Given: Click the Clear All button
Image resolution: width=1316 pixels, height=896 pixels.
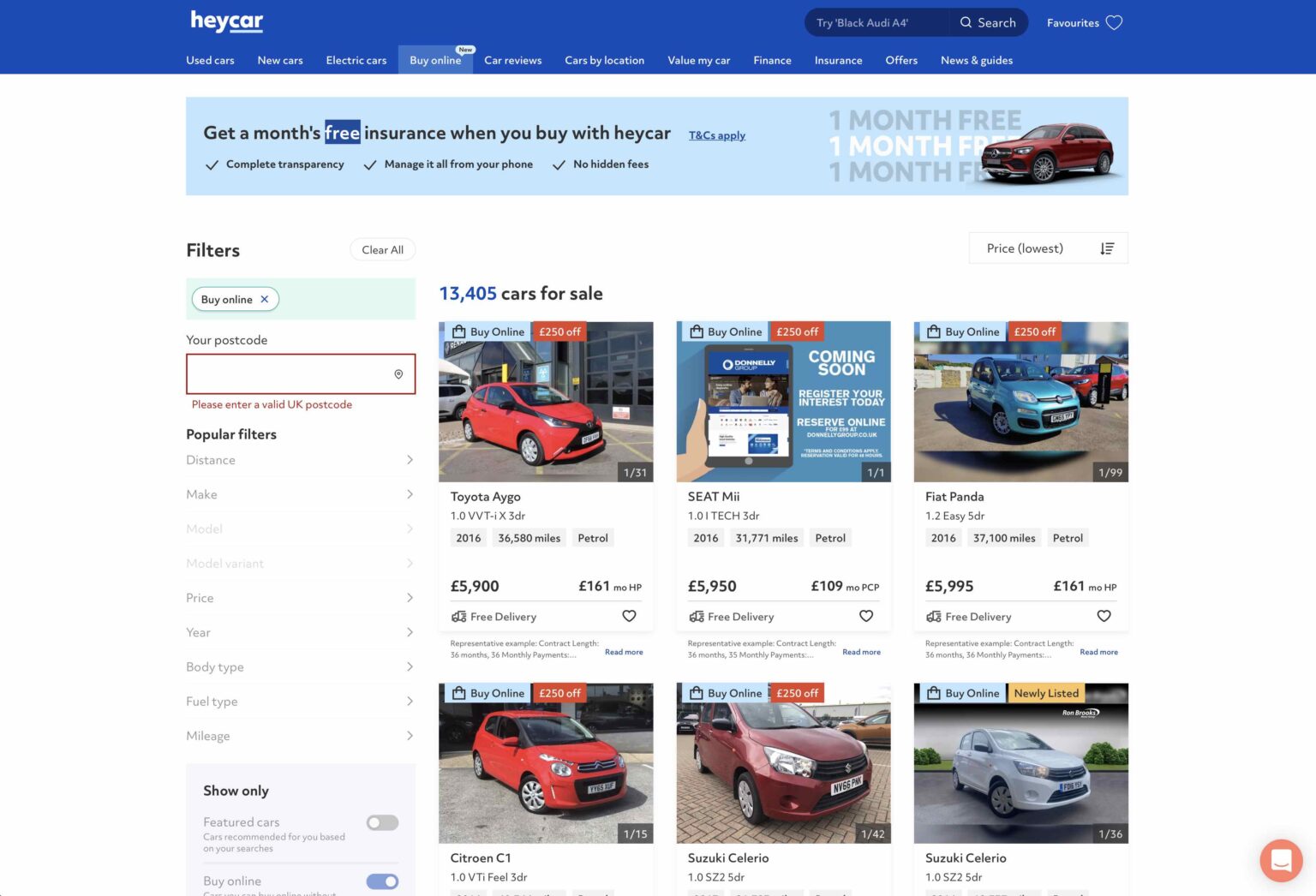Looking at the screenshot, I should (382, 249).
